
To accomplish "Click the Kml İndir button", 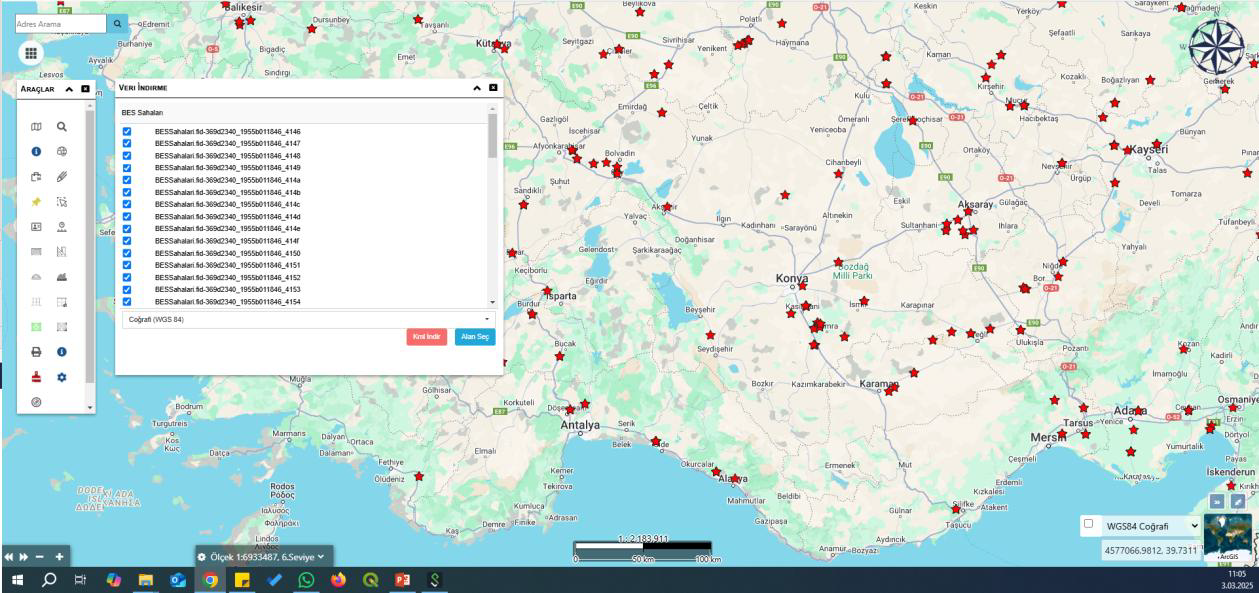I will [427, 337].
